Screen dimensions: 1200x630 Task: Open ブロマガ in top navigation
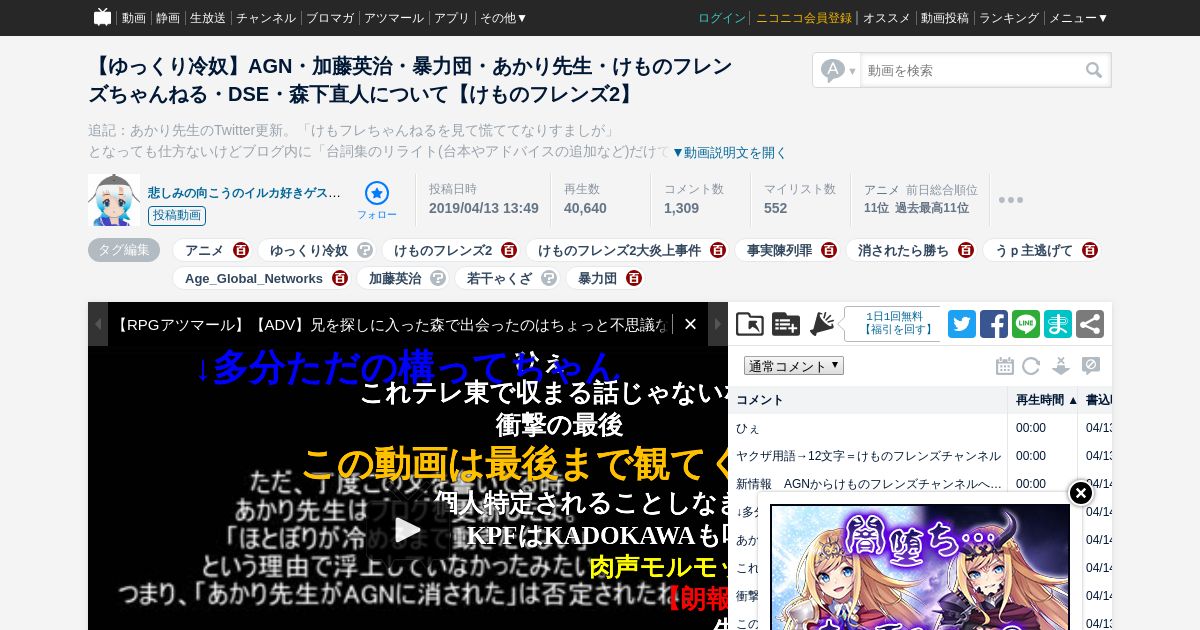pyautogui.click(x=330, y=18)
